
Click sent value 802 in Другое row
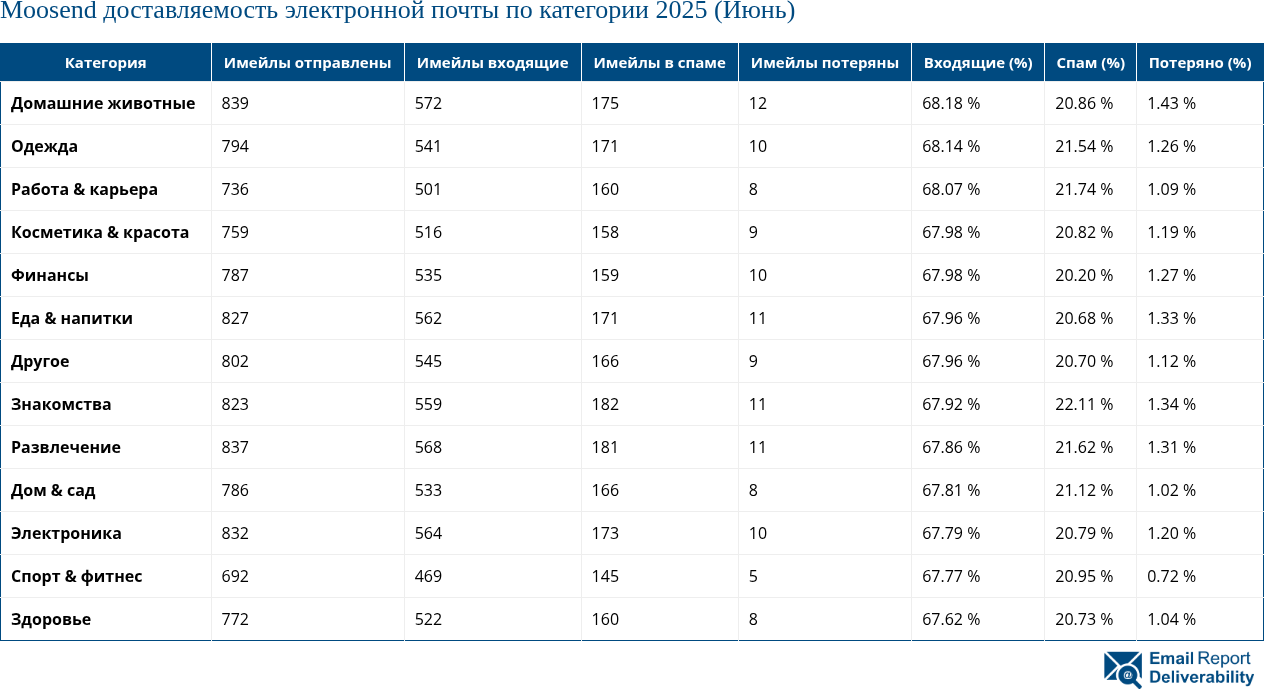coord(235,361)
